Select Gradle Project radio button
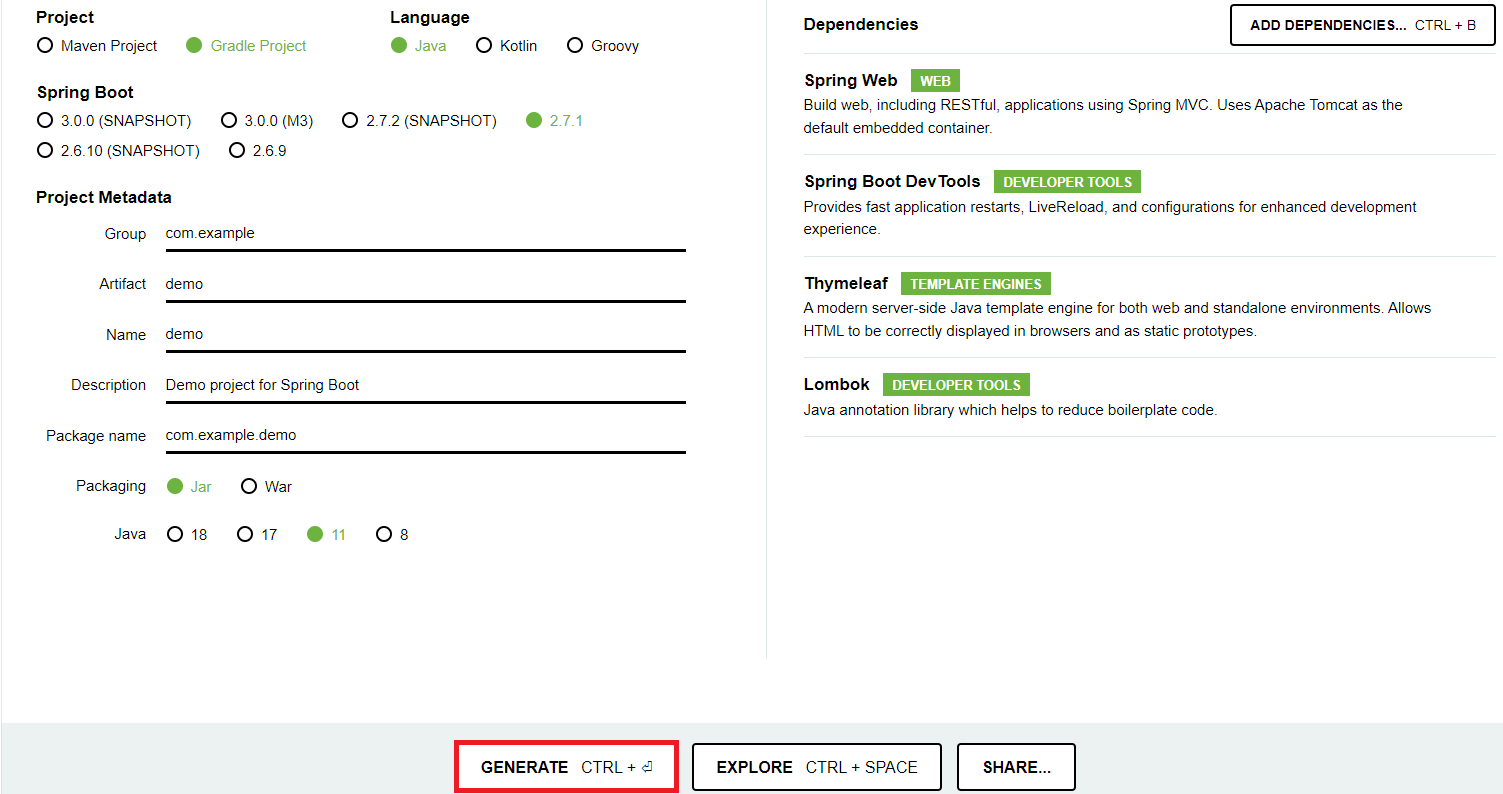Viewport: 1503px width, 794px height. pyautogui.click(x=194, y=46)
